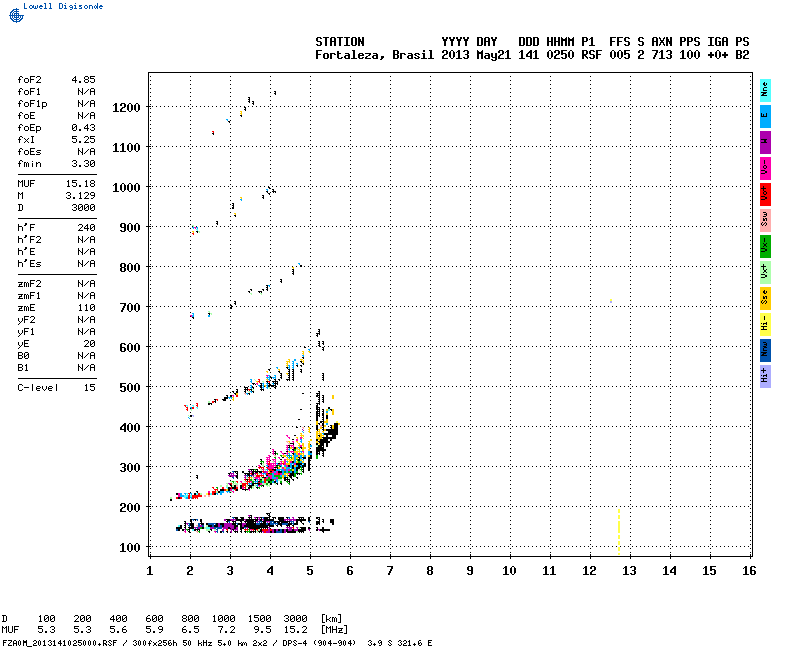
Task: Click the C-level value 15
Action: (89, 388)
